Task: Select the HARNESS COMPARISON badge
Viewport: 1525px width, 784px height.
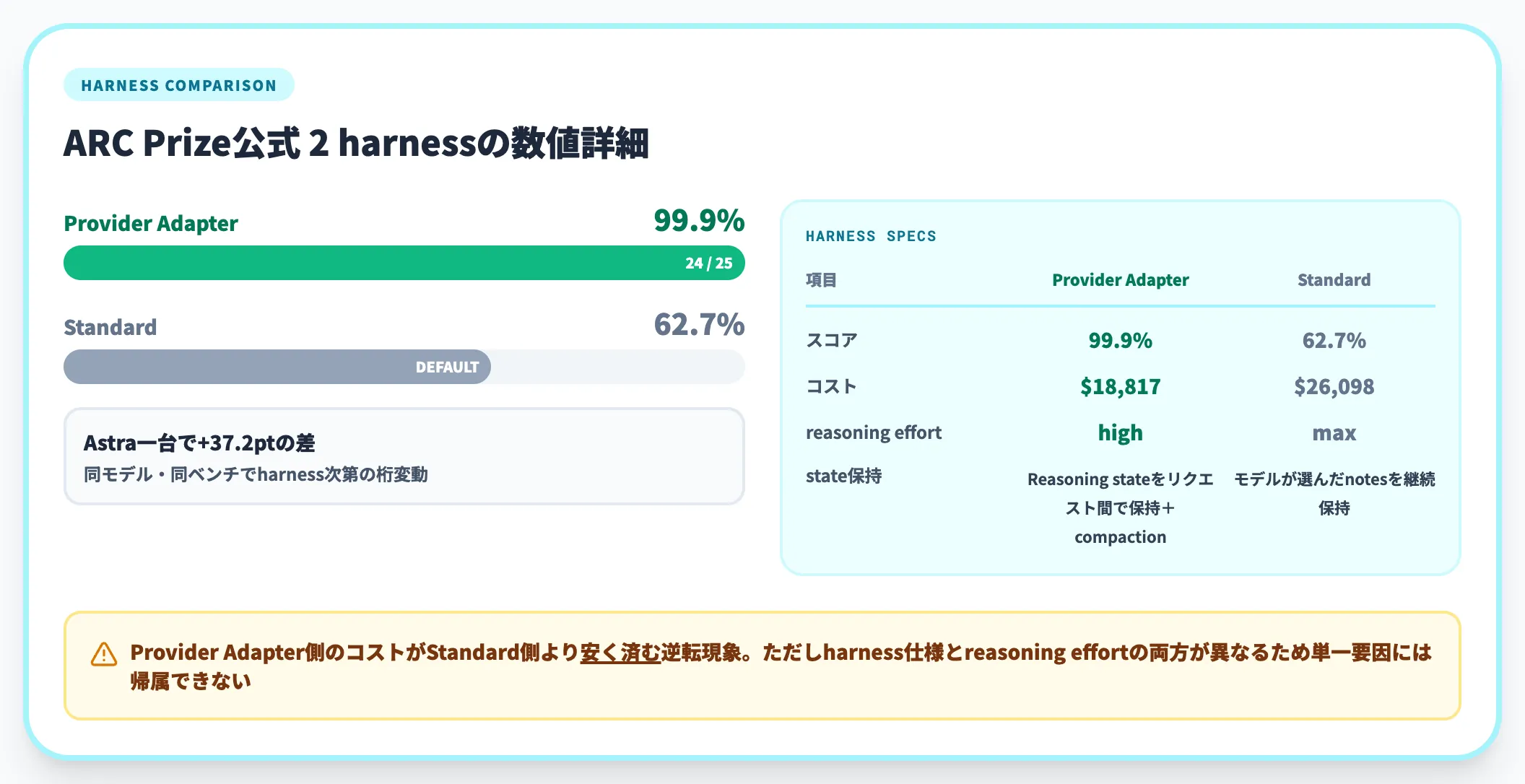Action: pyautogui.click(x=179, y=85)
